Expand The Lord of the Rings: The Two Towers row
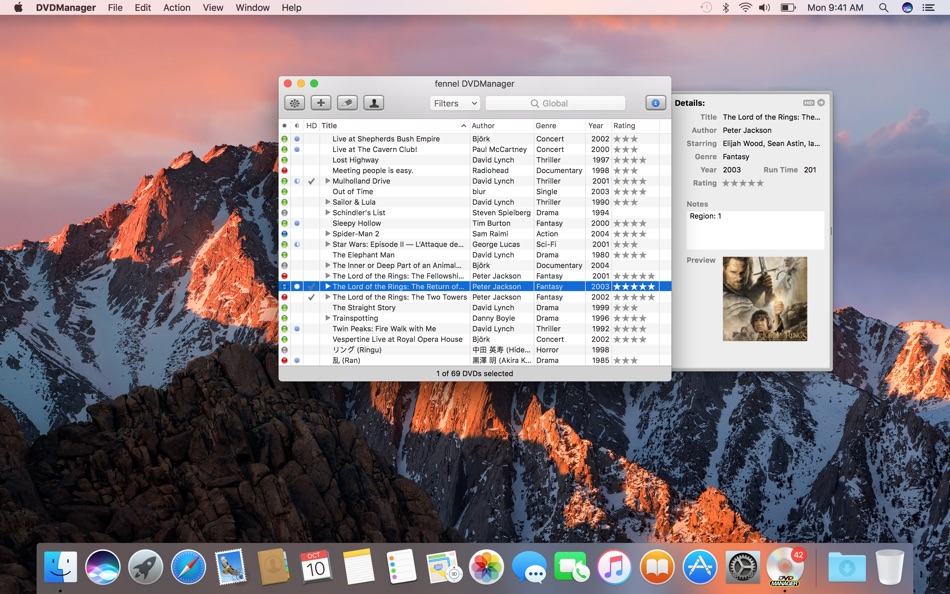This screenshot has width=950, height=594. point(328,297)
